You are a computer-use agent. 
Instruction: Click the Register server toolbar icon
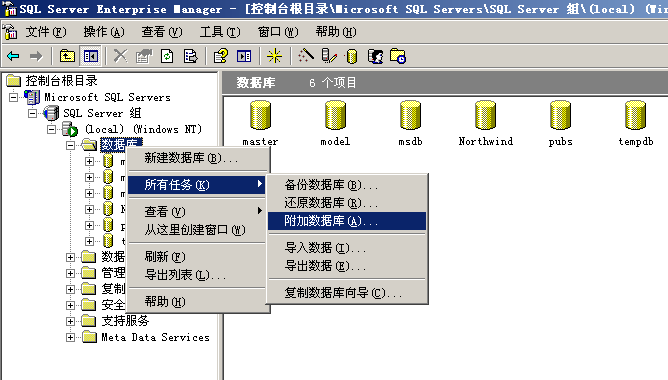pos(329,56)
